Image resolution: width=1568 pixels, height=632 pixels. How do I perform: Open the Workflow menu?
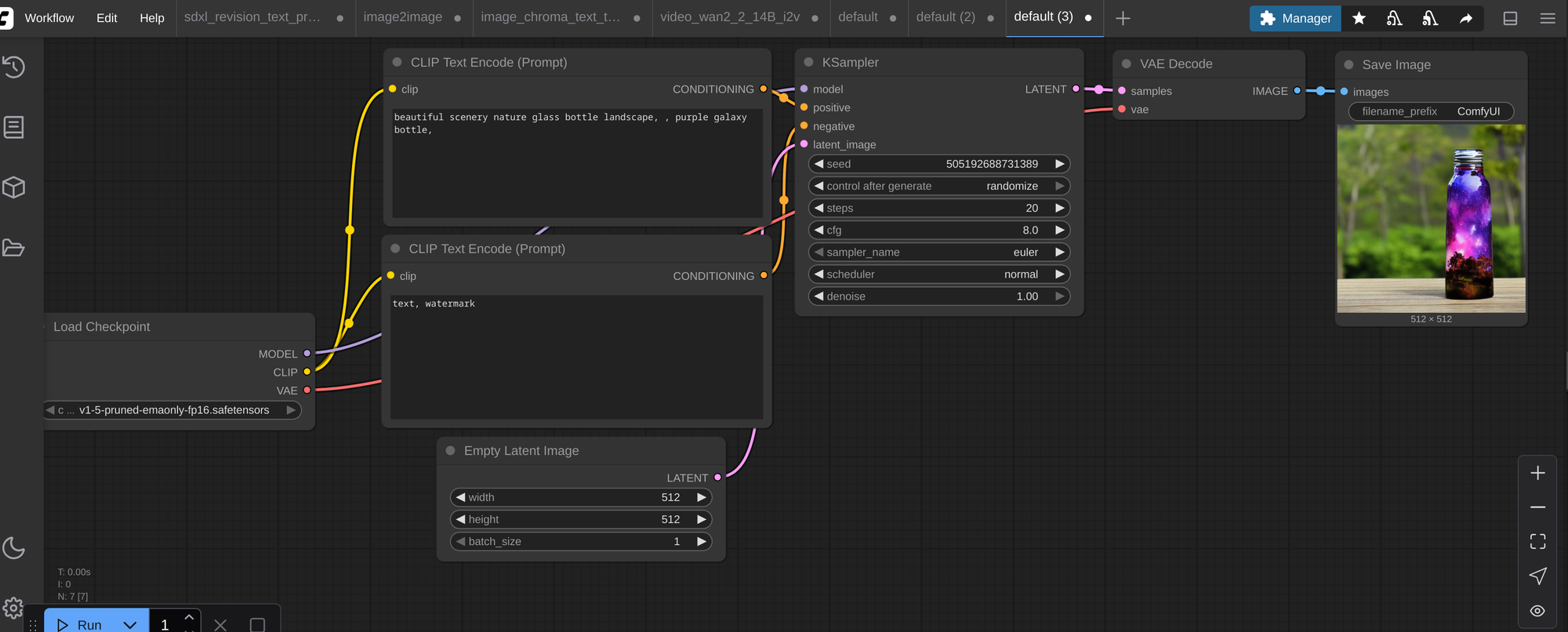tap(49, 18)
